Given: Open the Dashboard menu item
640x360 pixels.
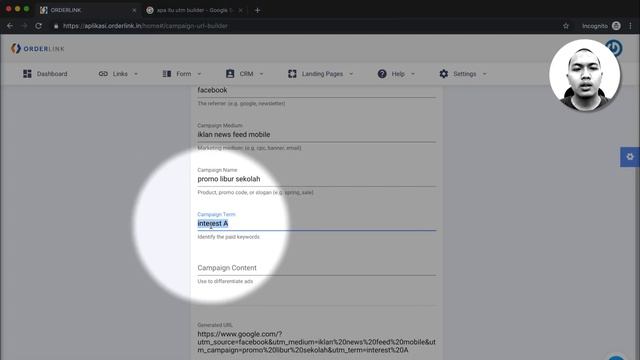Looking at the screenshot, I should 45,74.
